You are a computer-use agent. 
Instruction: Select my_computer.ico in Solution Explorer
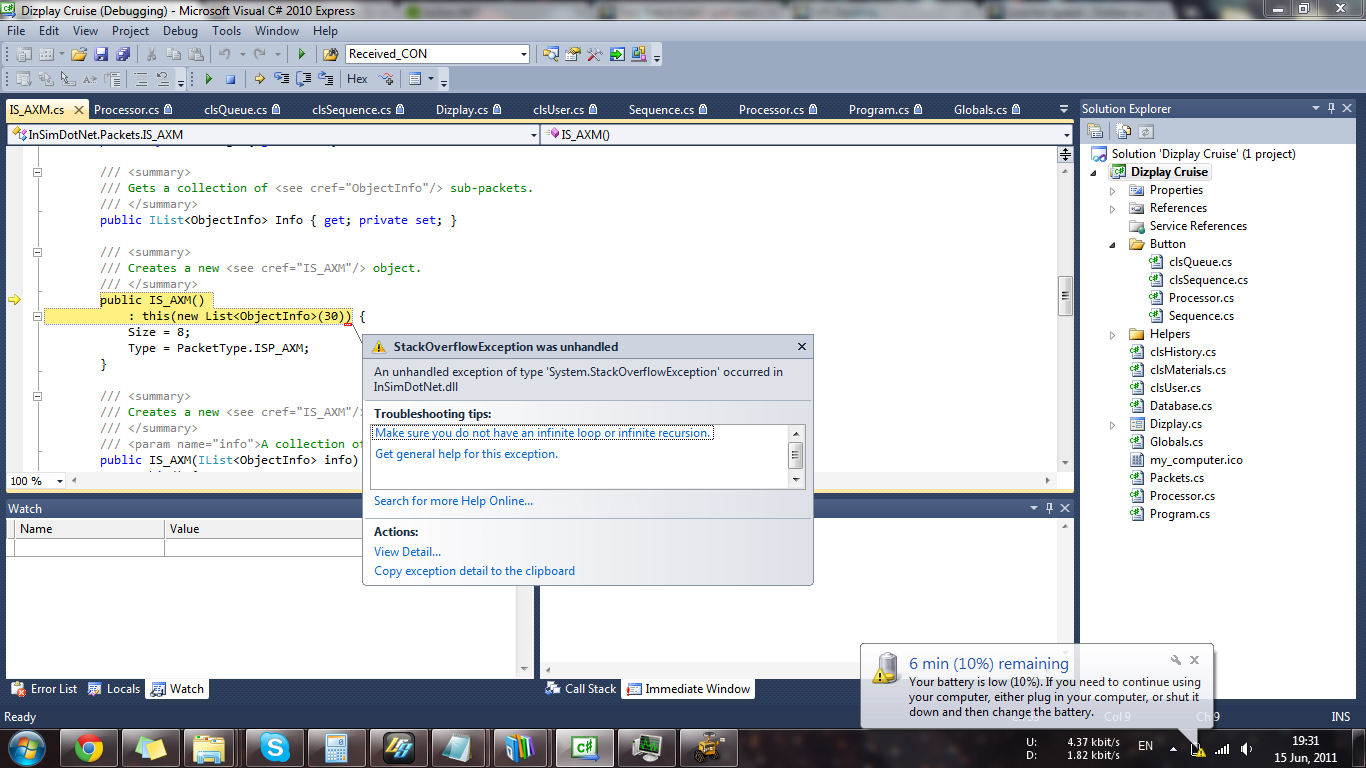click(1198, 460)
